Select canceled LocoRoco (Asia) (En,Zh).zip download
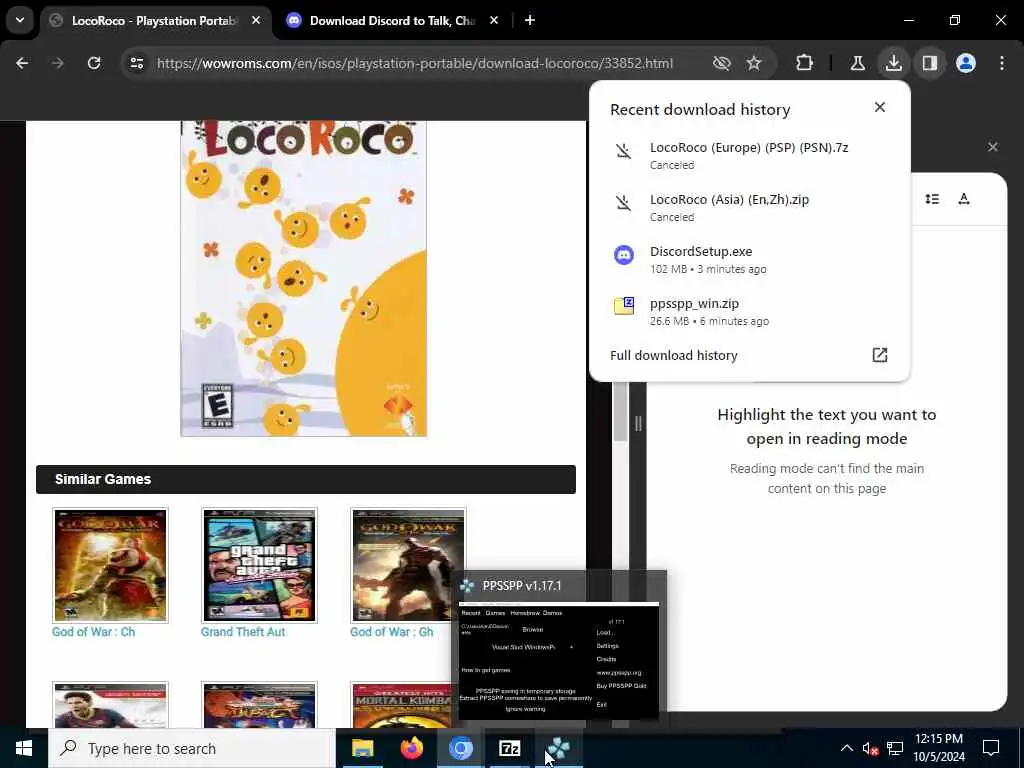 tap(749, 208)
